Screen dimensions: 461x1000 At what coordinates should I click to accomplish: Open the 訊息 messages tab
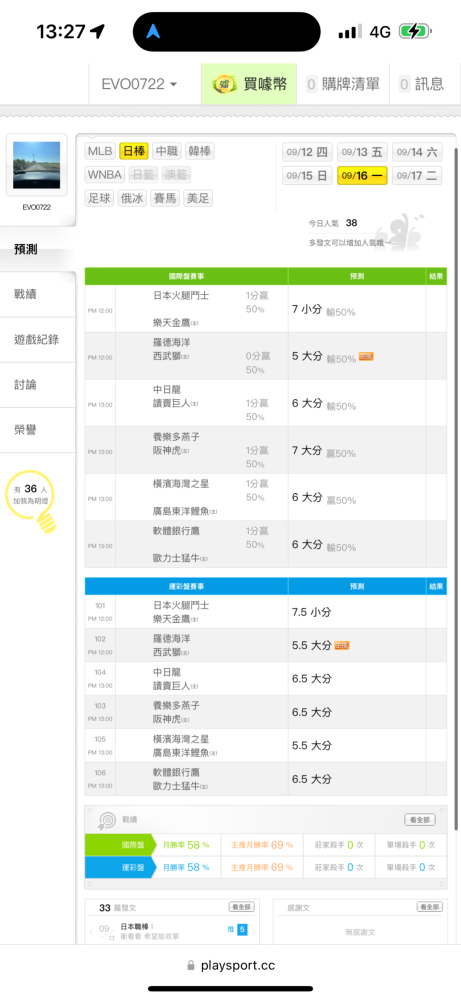click(x=421, y=84)
